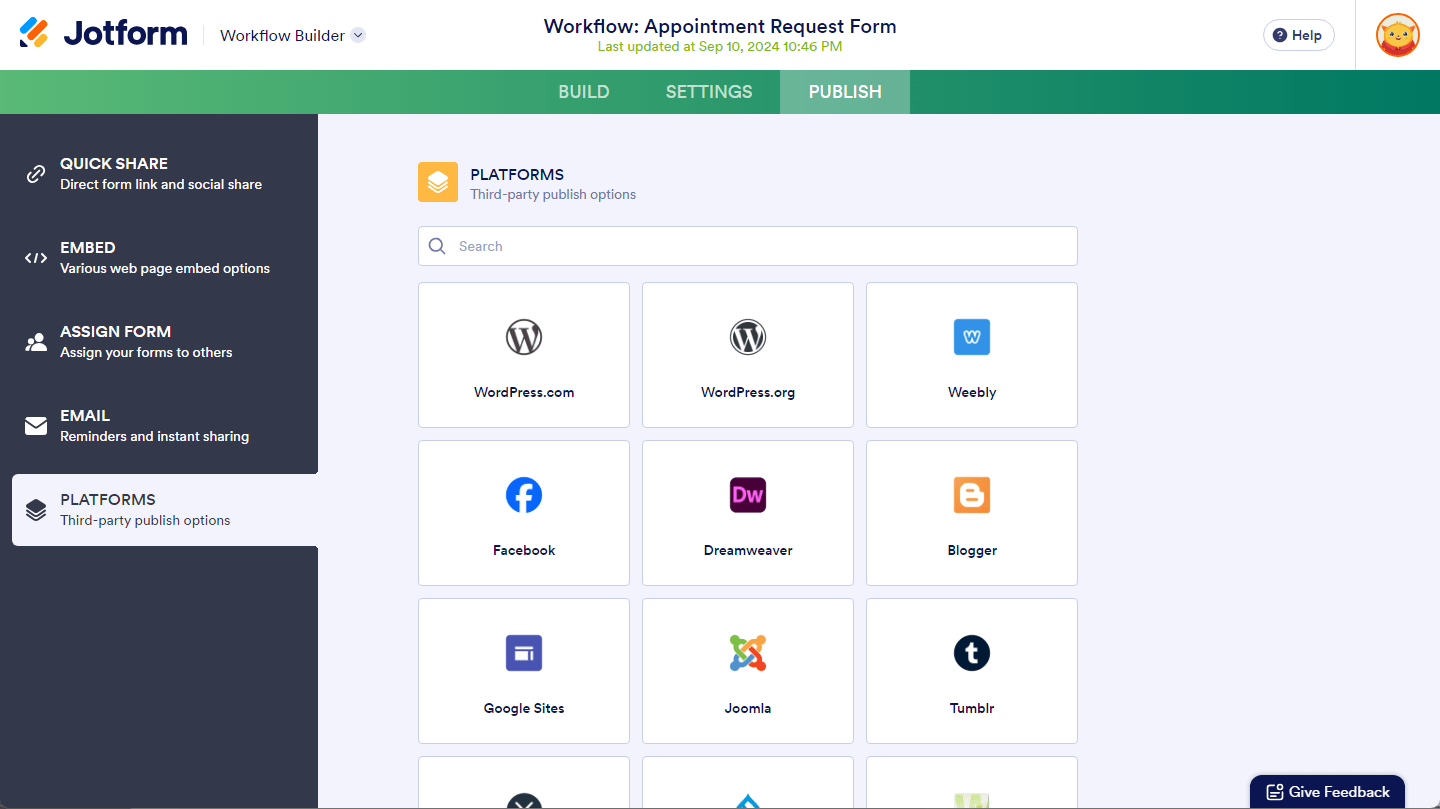Select the PUBLISH tab
This screenshot has width=1440, height=809.
(x=845, y=92)
